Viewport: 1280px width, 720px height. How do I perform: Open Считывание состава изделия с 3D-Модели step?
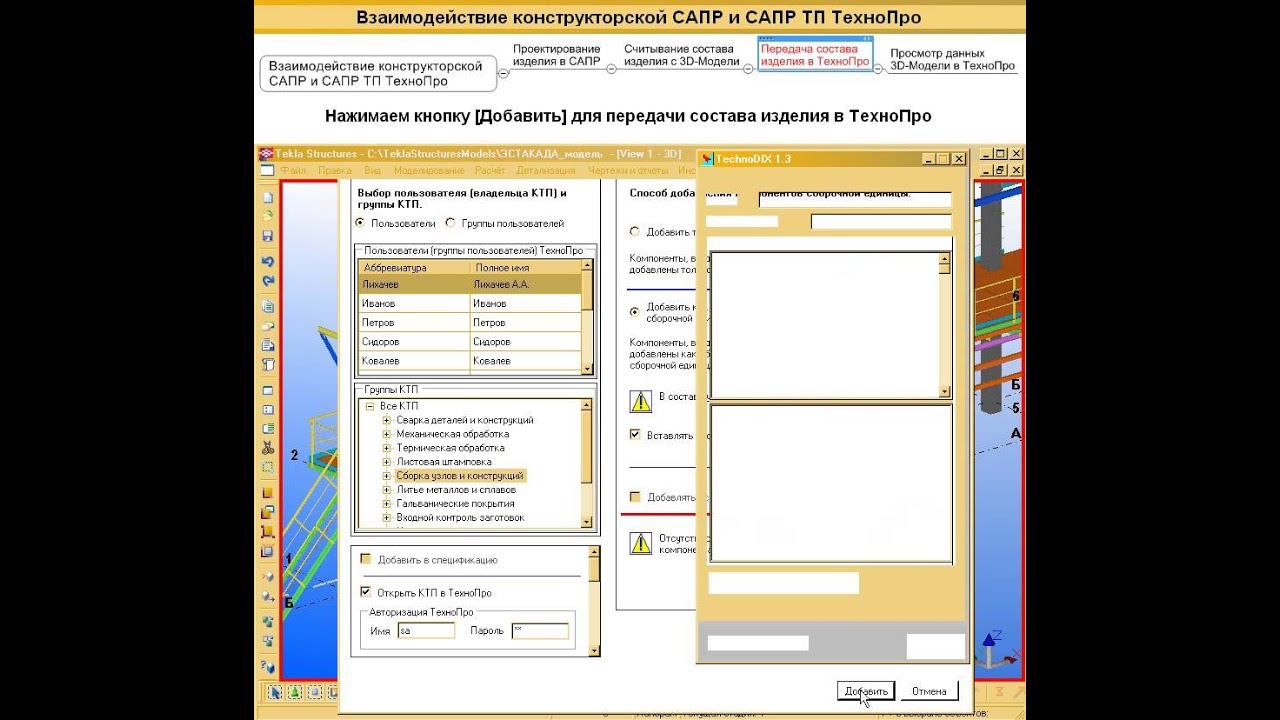[682, 55]
